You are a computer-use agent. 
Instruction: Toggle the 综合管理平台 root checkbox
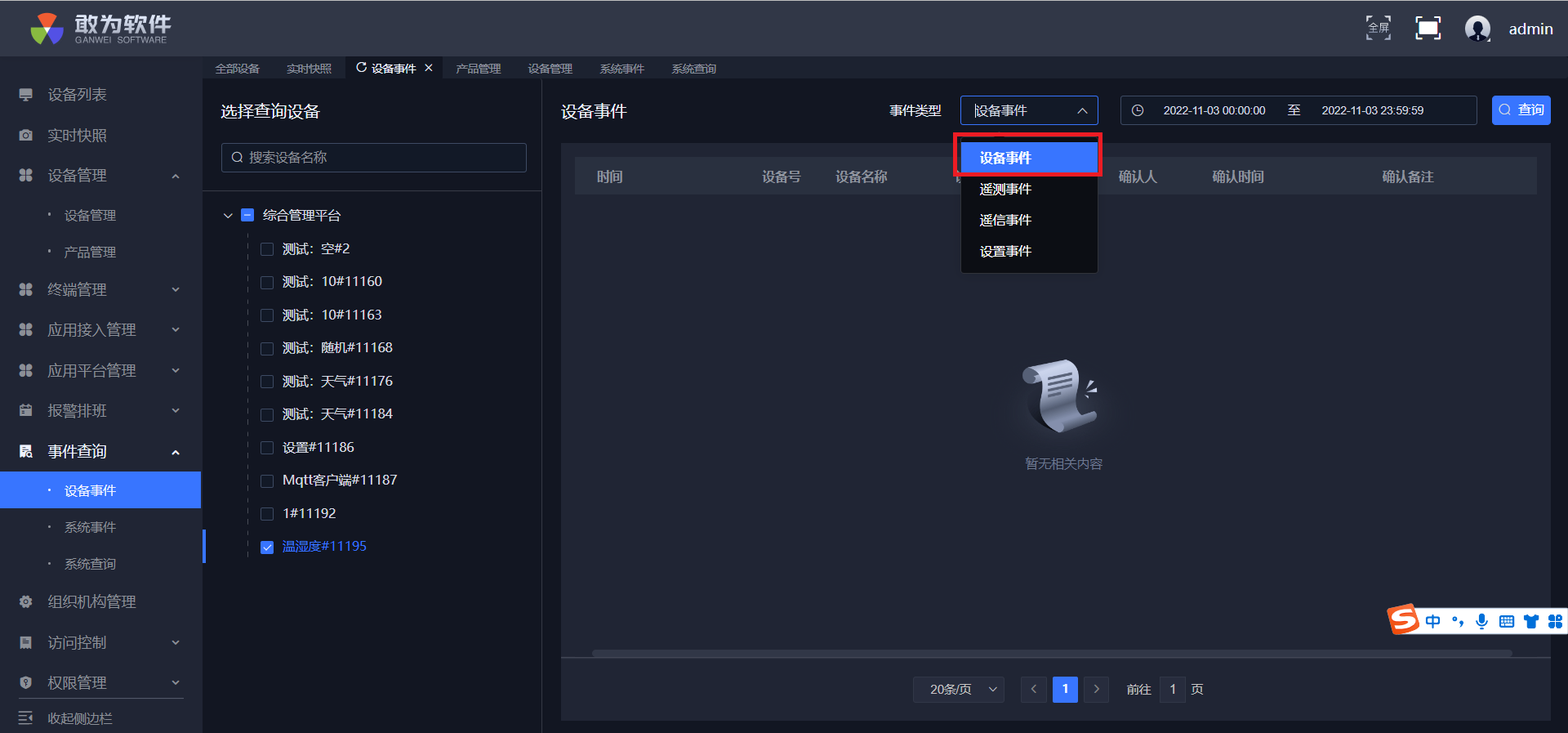tap(247, 216)
